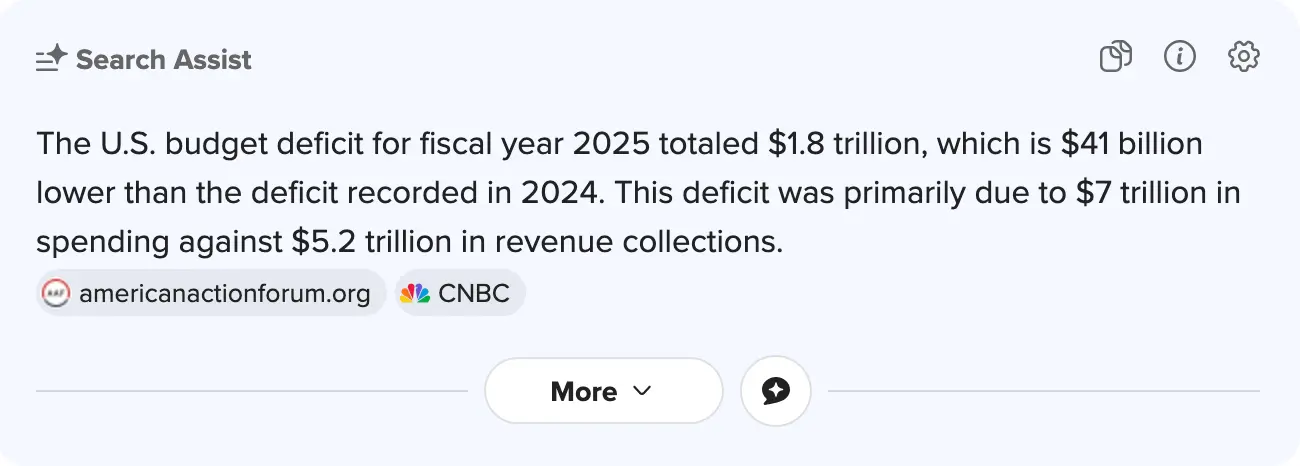Click the divider line left of More
The image size is (1300, 466).
[252, 391]
